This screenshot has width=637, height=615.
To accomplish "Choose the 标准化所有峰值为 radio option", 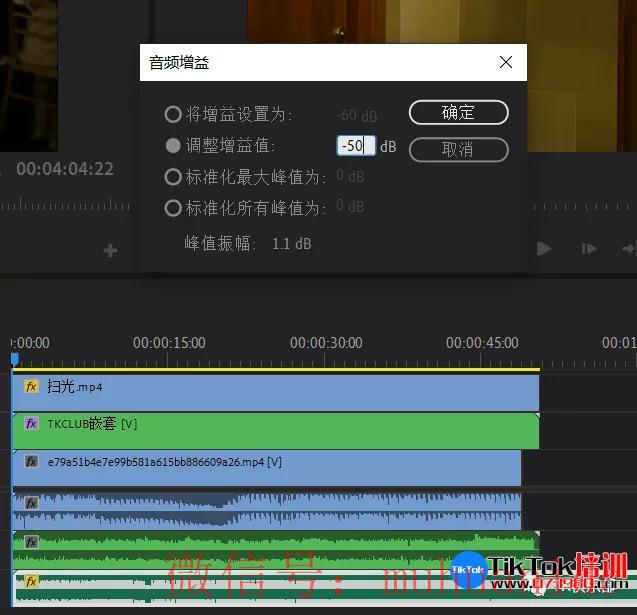I will point(173,208).
